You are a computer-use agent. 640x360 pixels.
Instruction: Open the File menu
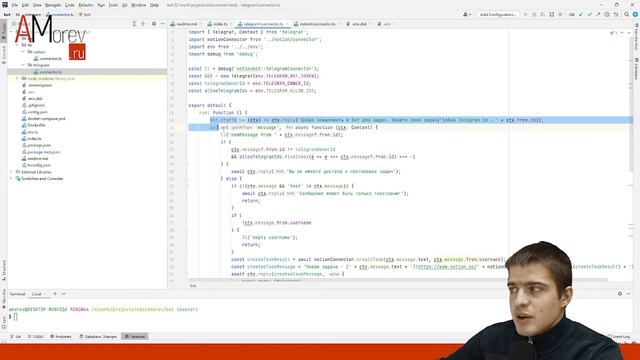point(14,5)
